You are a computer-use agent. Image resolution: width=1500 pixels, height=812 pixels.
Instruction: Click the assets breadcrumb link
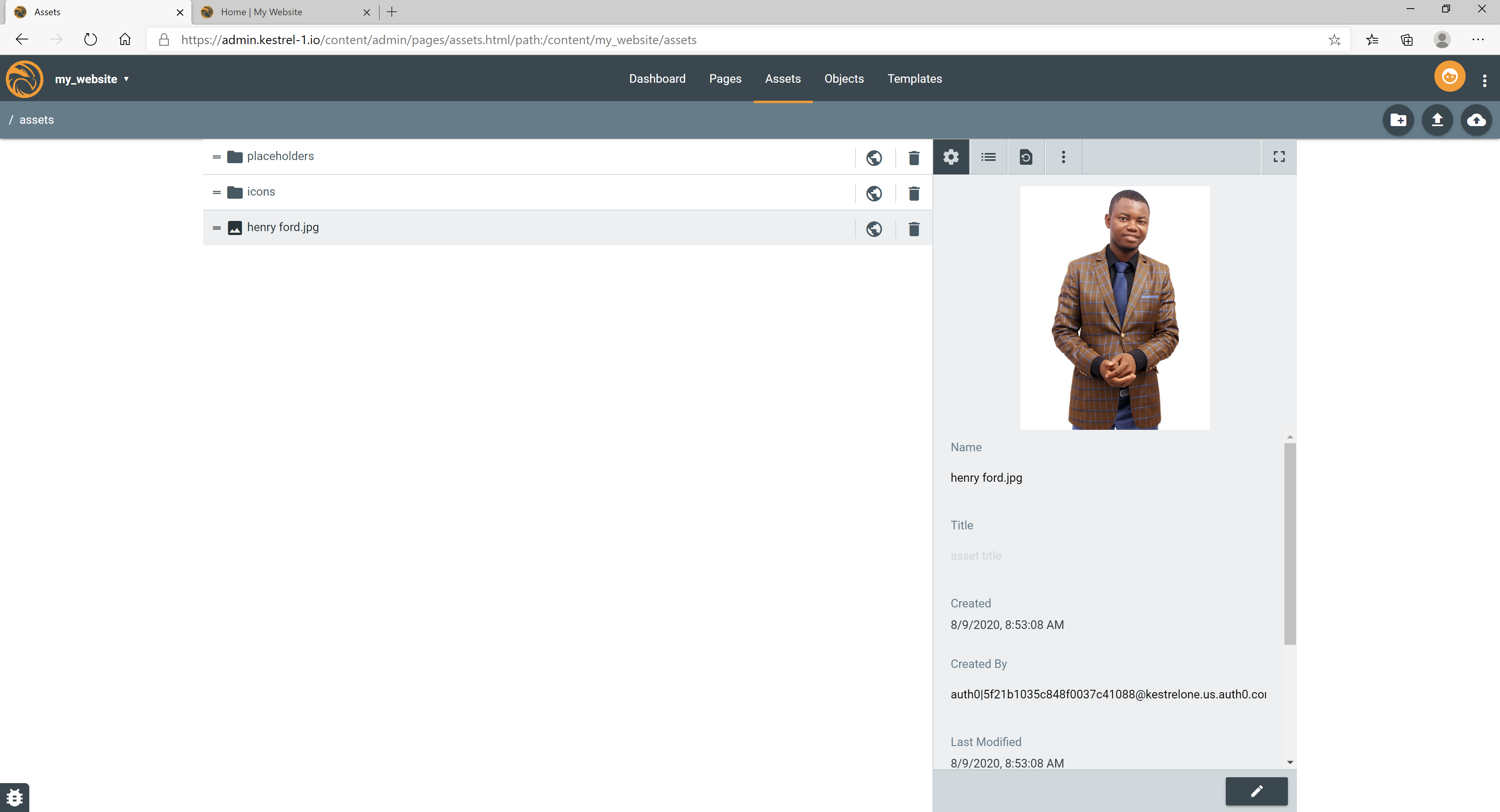[x=36, y=120]
